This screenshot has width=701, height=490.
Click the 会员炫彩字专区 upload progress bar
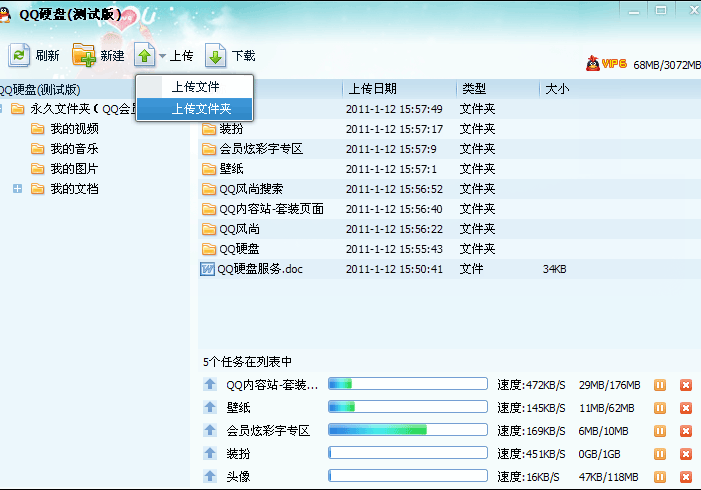408,430
